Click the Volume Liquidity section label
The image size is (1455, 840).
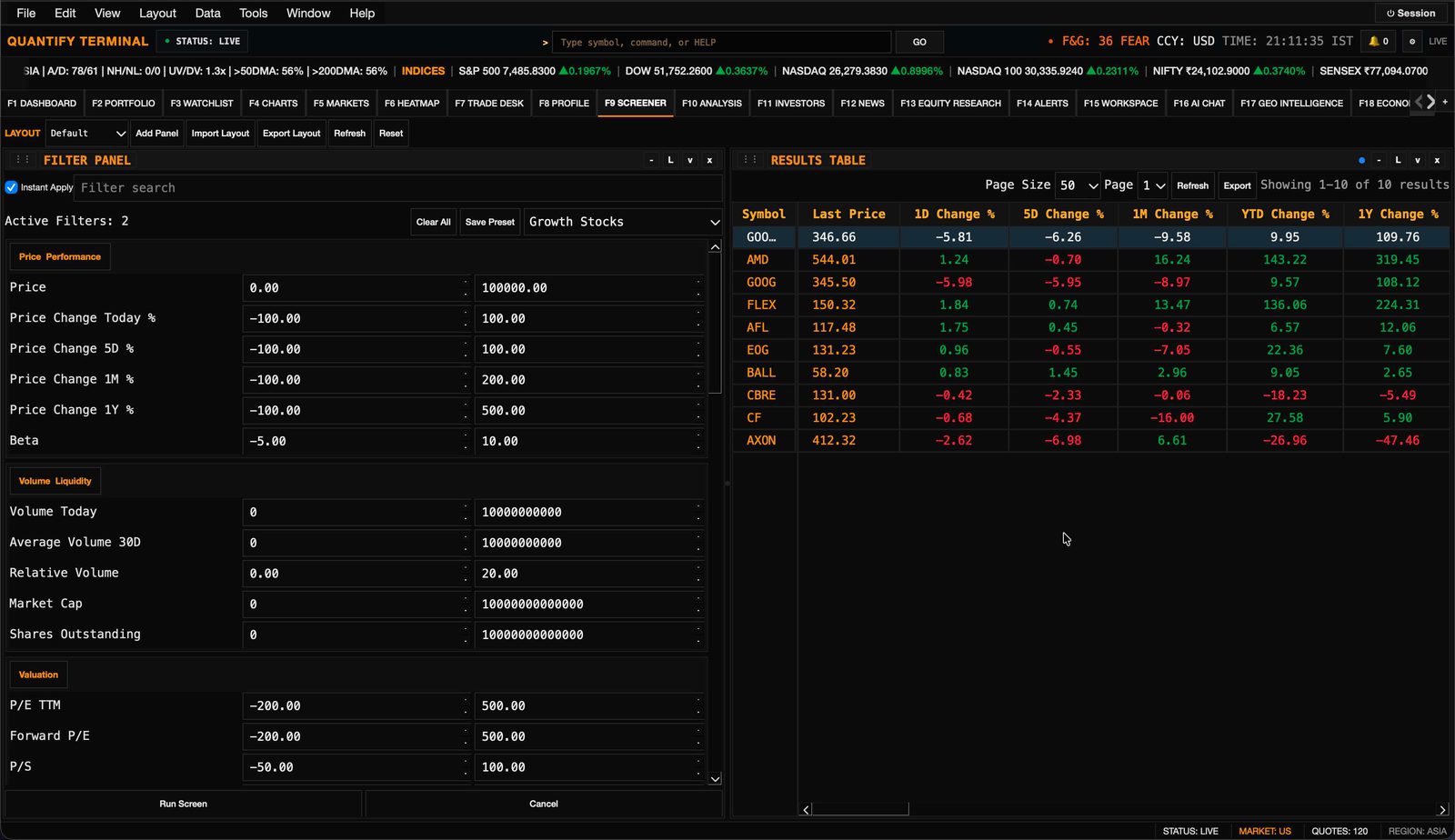tap(55, 481)
